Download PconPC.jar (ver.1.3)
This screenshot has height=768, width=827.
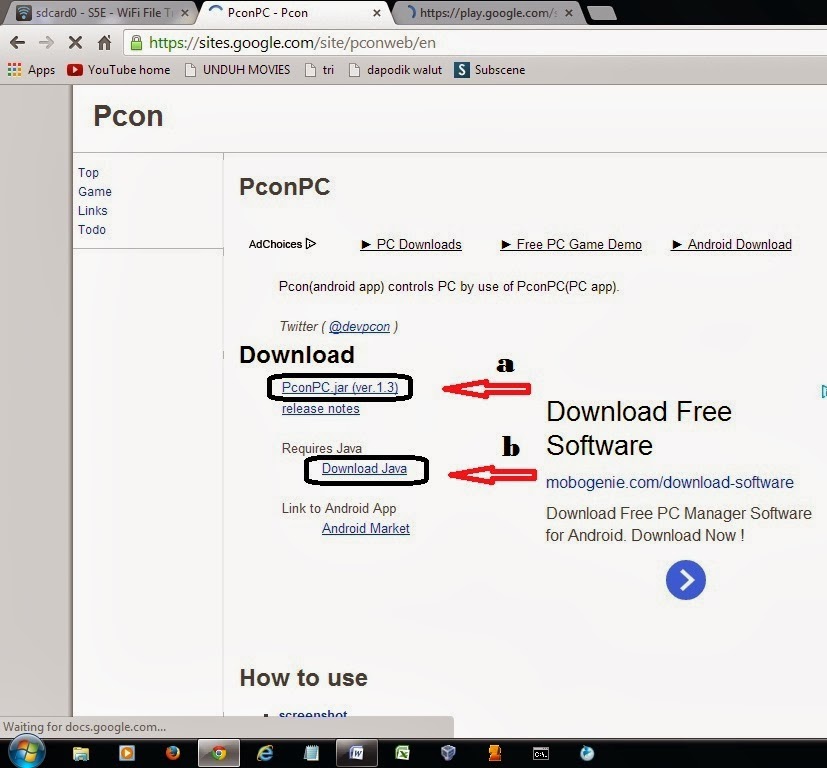click(x=340, y=387)
